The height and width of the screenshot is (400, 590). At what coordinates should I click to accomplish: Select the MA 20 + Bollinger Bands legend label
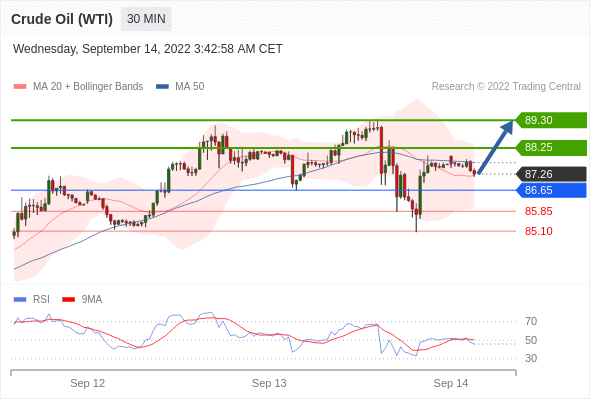click(88, 87)
